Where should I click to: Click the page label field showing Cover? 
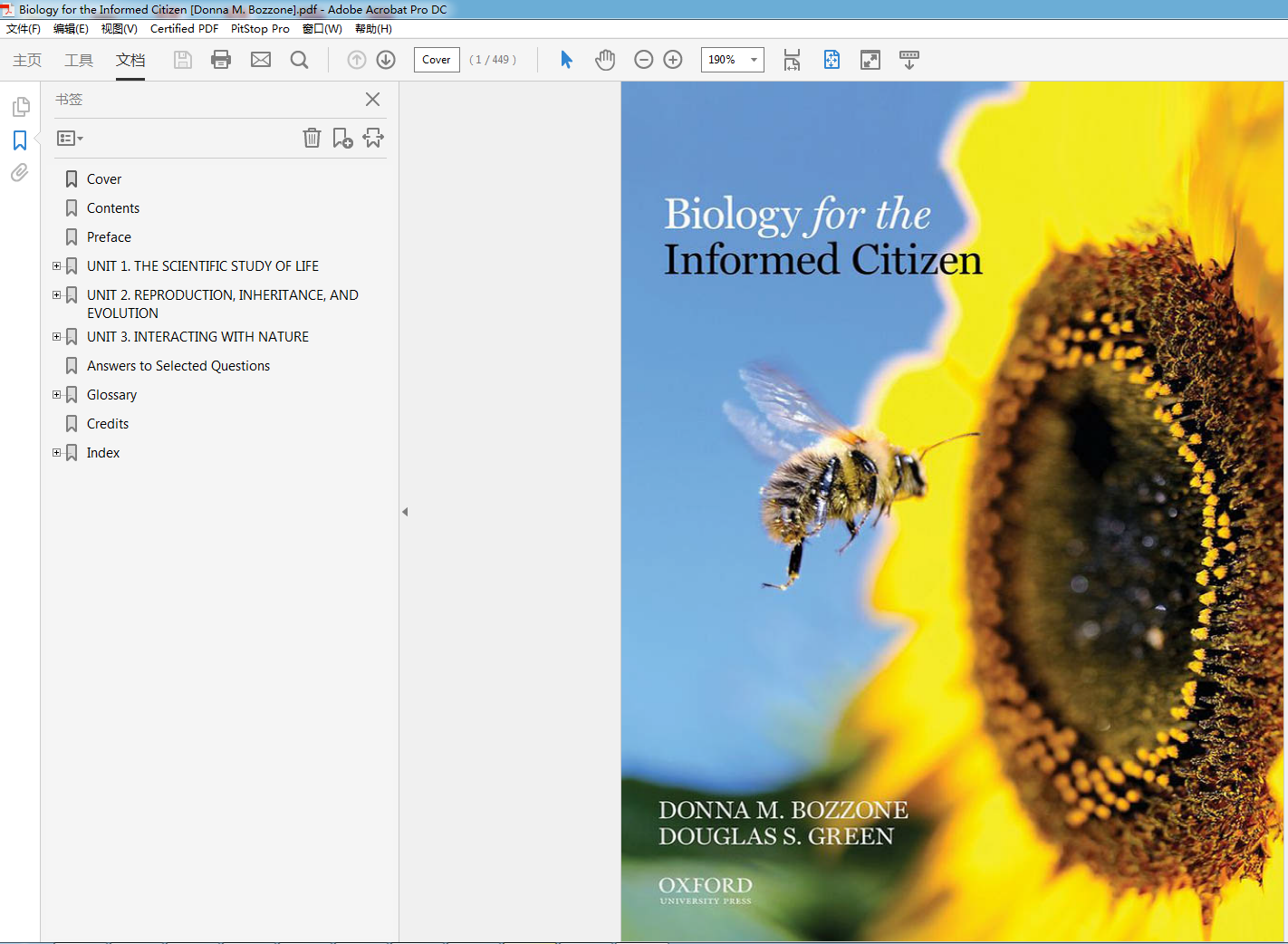[437, 60]
